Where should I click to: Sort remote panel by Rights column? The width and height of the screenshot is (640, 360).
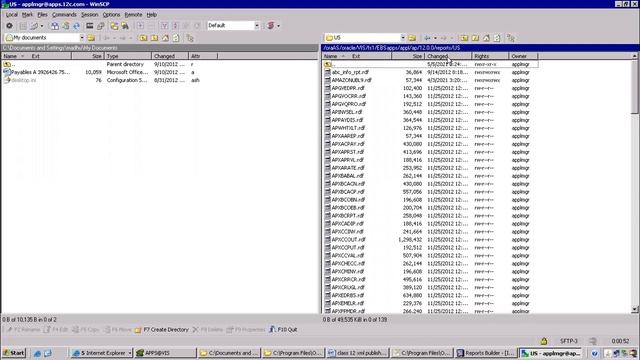pos(490,56)
